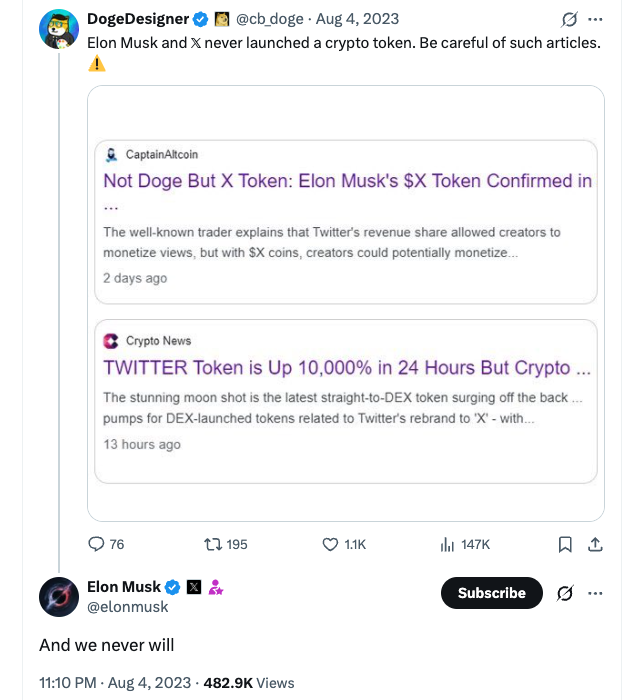The image size is (640, 700).
Task: Click Elon Musk's verified checkmark badge
Action: point(172,587)
